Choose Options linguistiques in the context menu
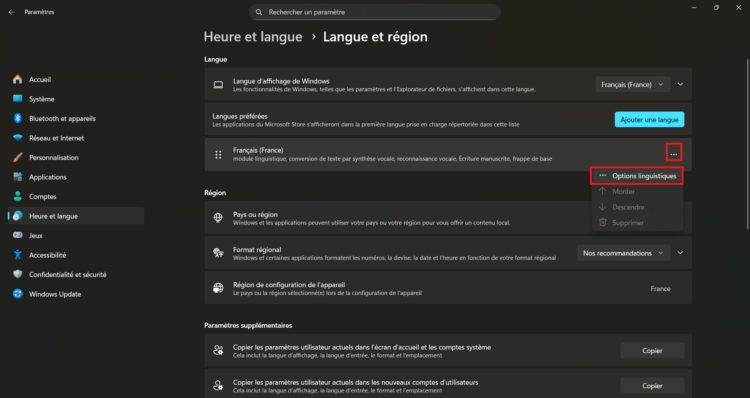This screenshot has height=398, width=750. [x=637, y=176]
